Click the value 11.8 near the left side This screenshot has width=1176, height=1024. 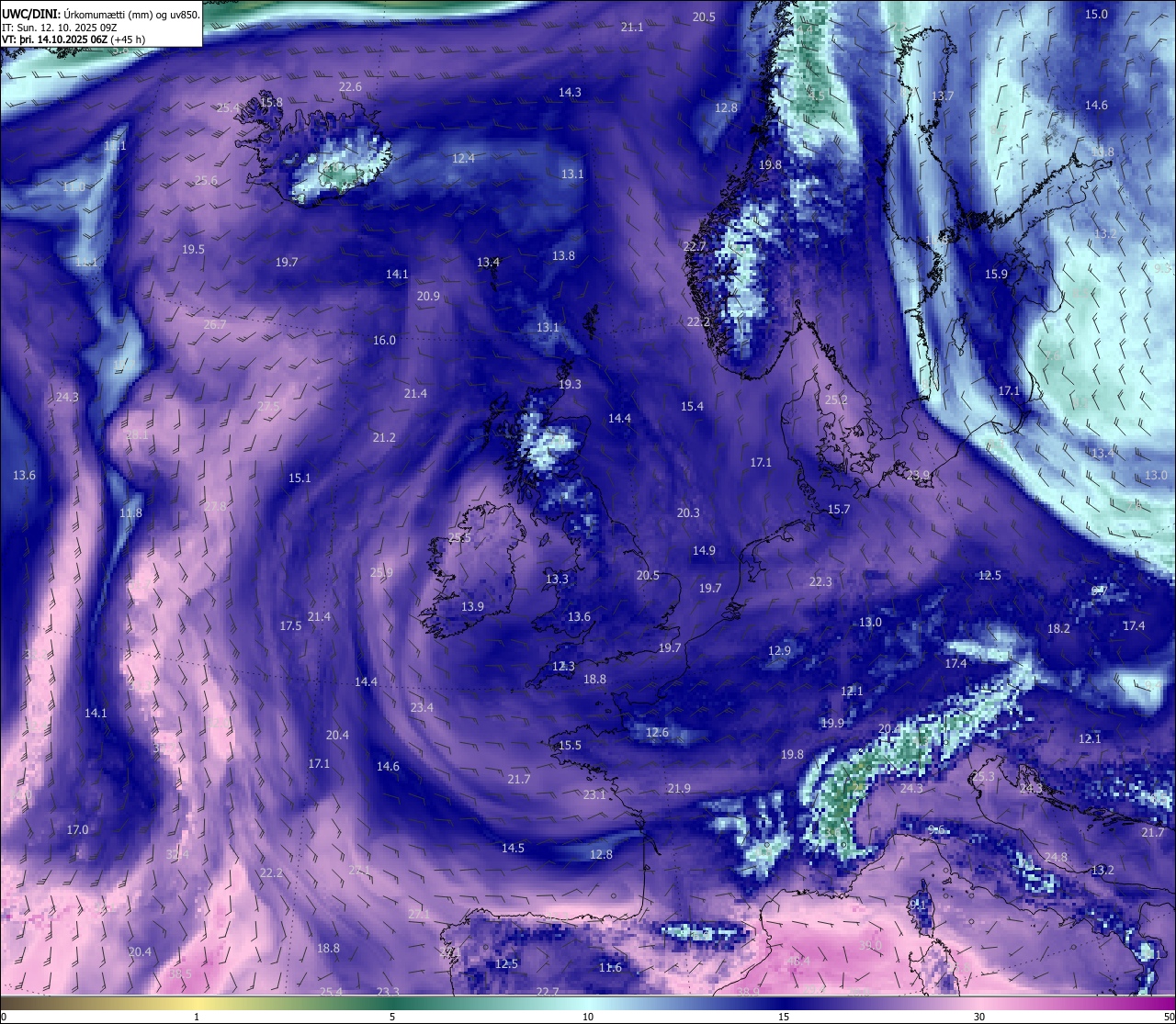point(130,512)
